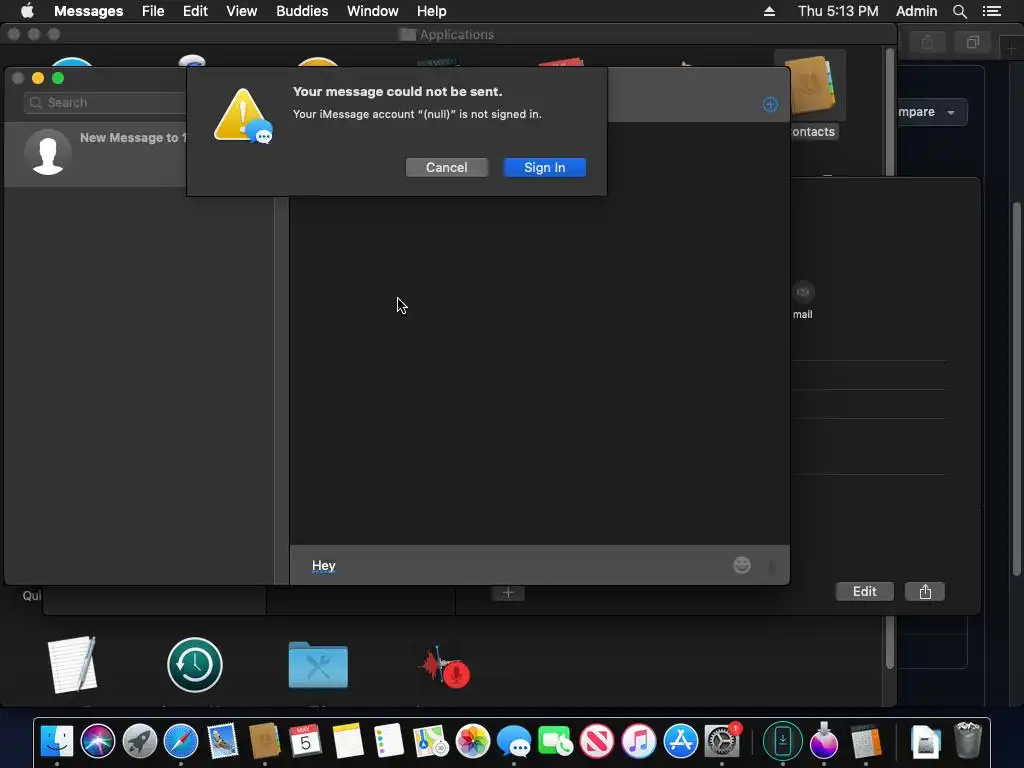Open News from the Dock
Viewport: 1024px width, 768px height.
tap(597, 741)
